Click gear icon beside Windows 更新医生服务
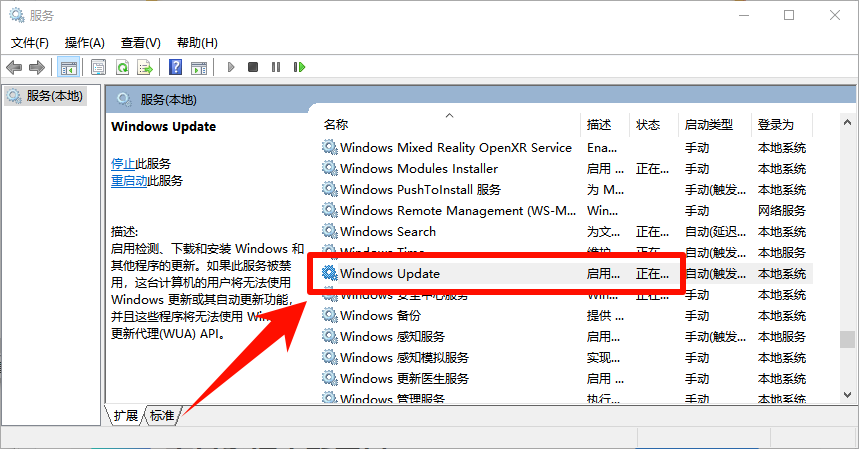 (x=329, y=378)
